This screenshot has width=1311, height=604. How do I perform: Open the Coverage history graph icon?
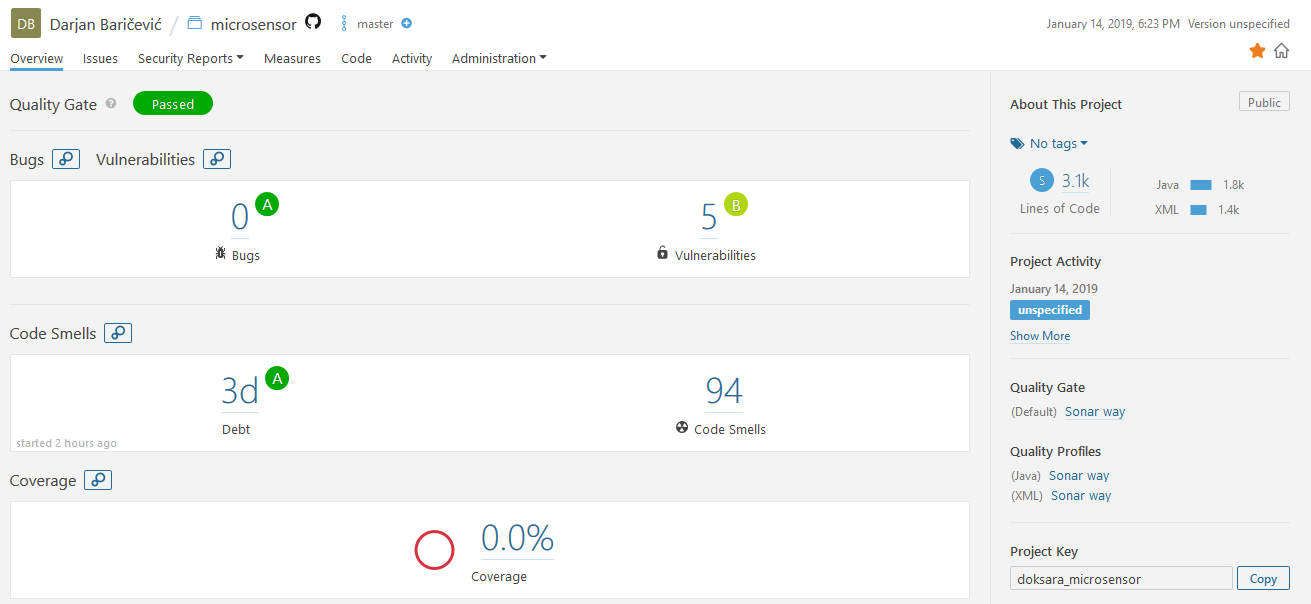pyautogui.click(x=98, y=480)
